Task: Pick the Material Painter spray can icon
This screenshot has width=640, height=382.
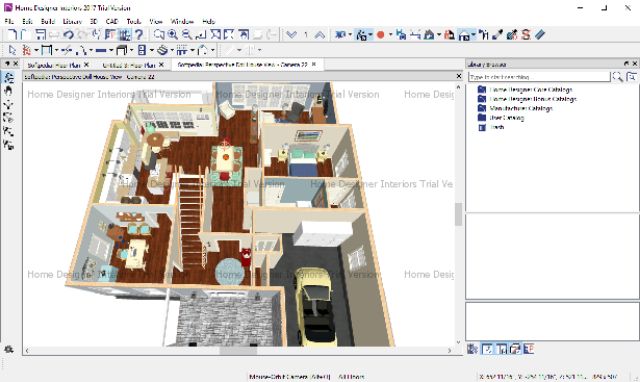Action: pos(512,35)
